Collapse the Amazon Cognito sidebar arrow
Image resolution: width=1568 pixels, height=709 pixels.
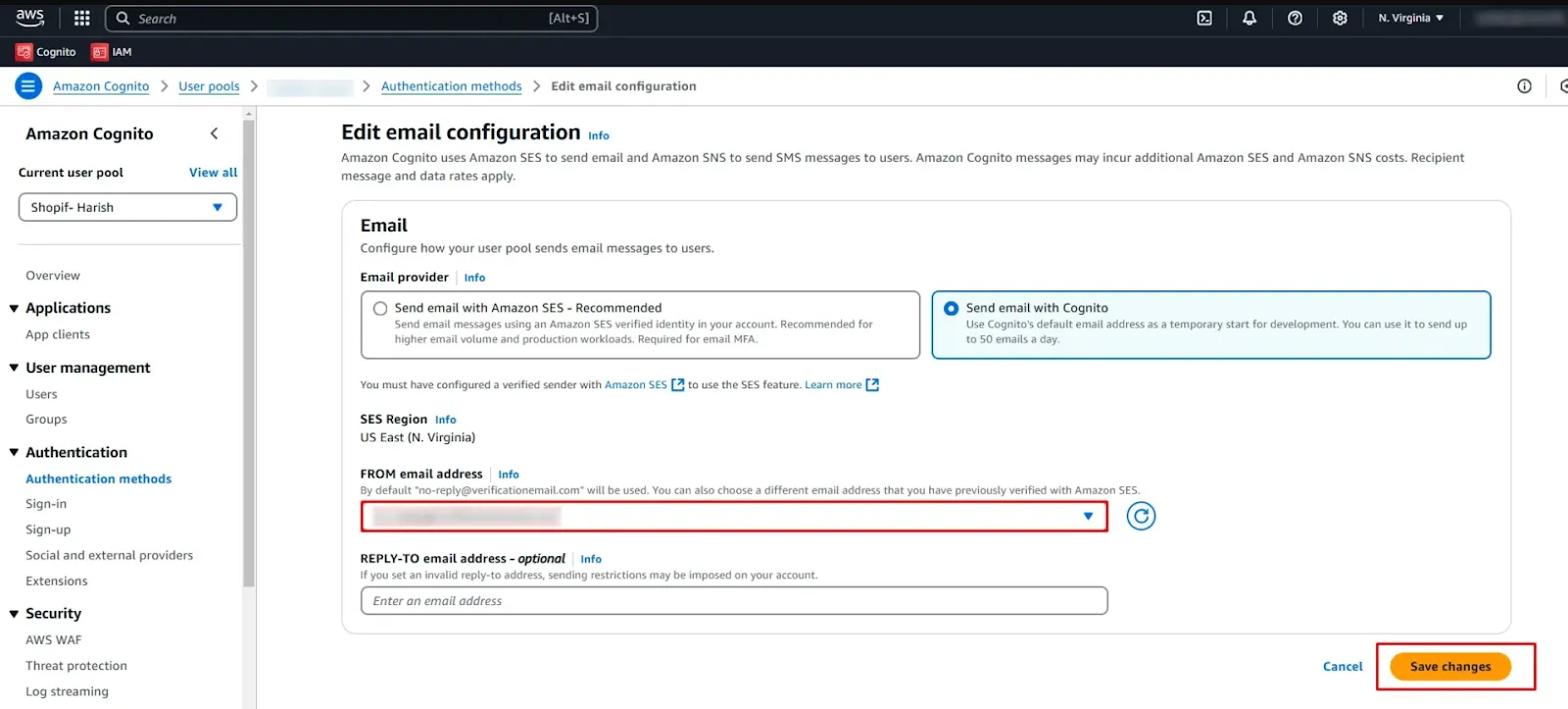(x=215, y=133)
